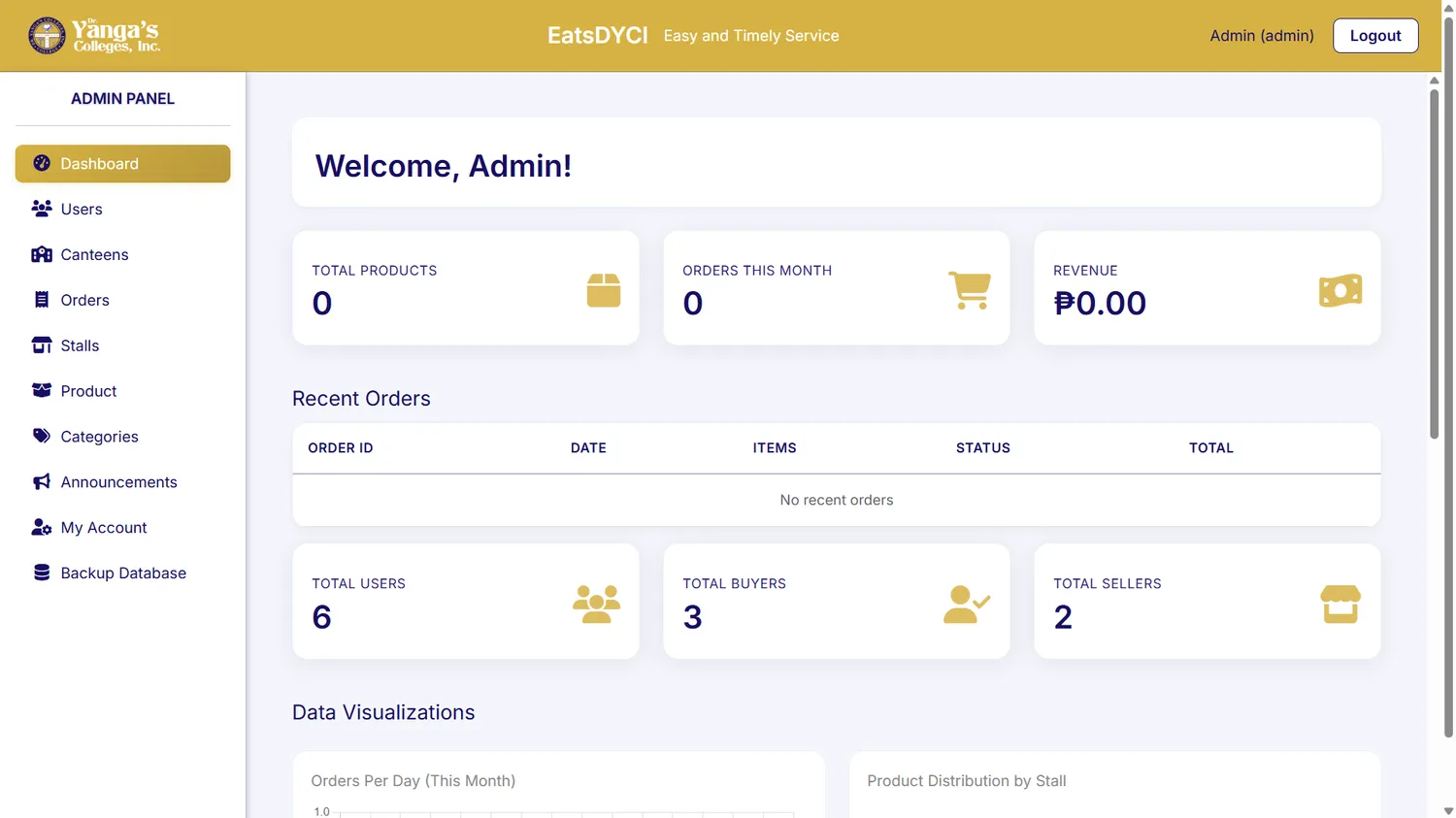Screen dimensions: 1456x818
Task: Click the ₱0.00 revenue value
Action: coord(1100,304)
